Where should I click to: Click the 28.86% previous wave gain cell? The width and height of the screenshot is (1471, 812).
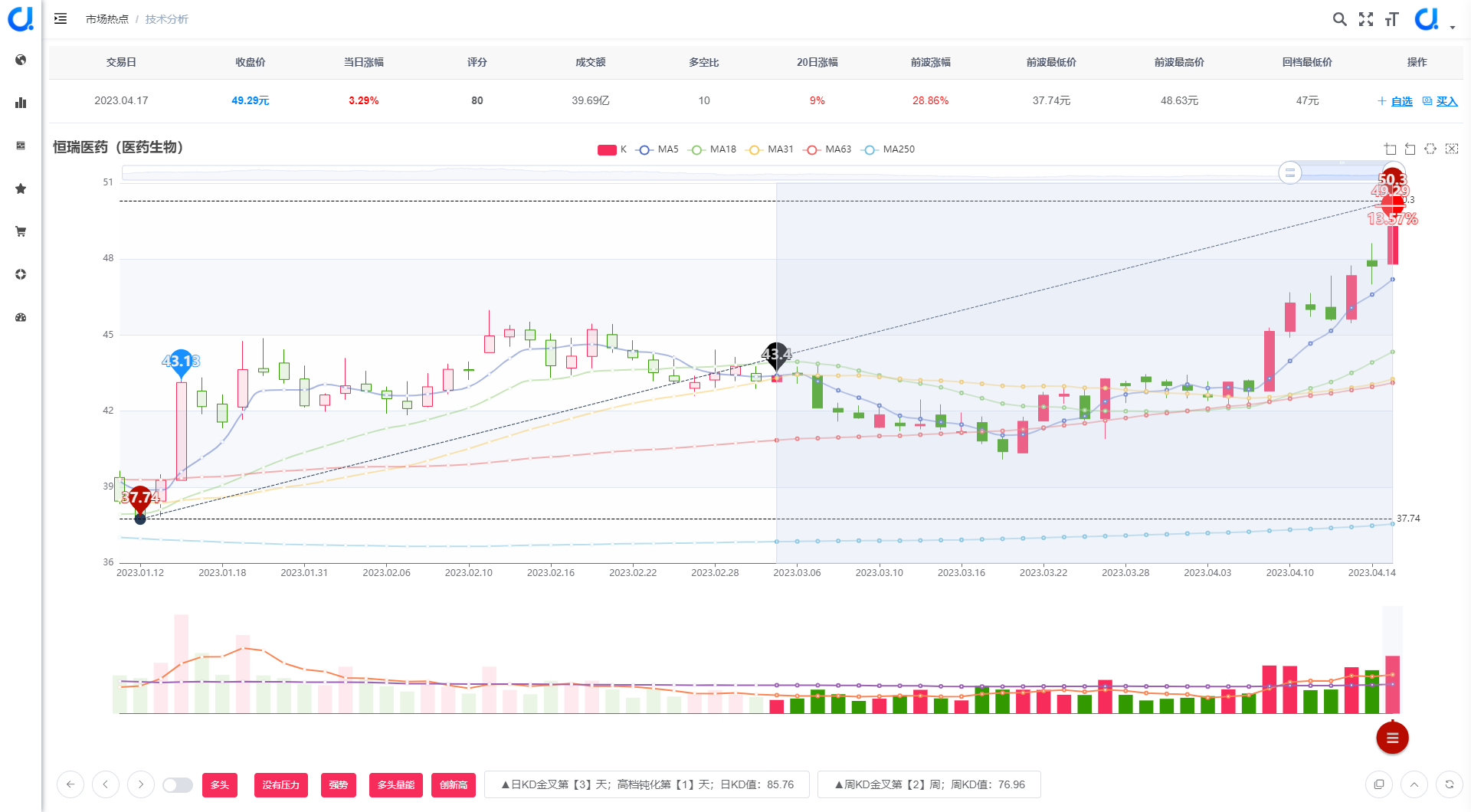click(x=931, y=100)
